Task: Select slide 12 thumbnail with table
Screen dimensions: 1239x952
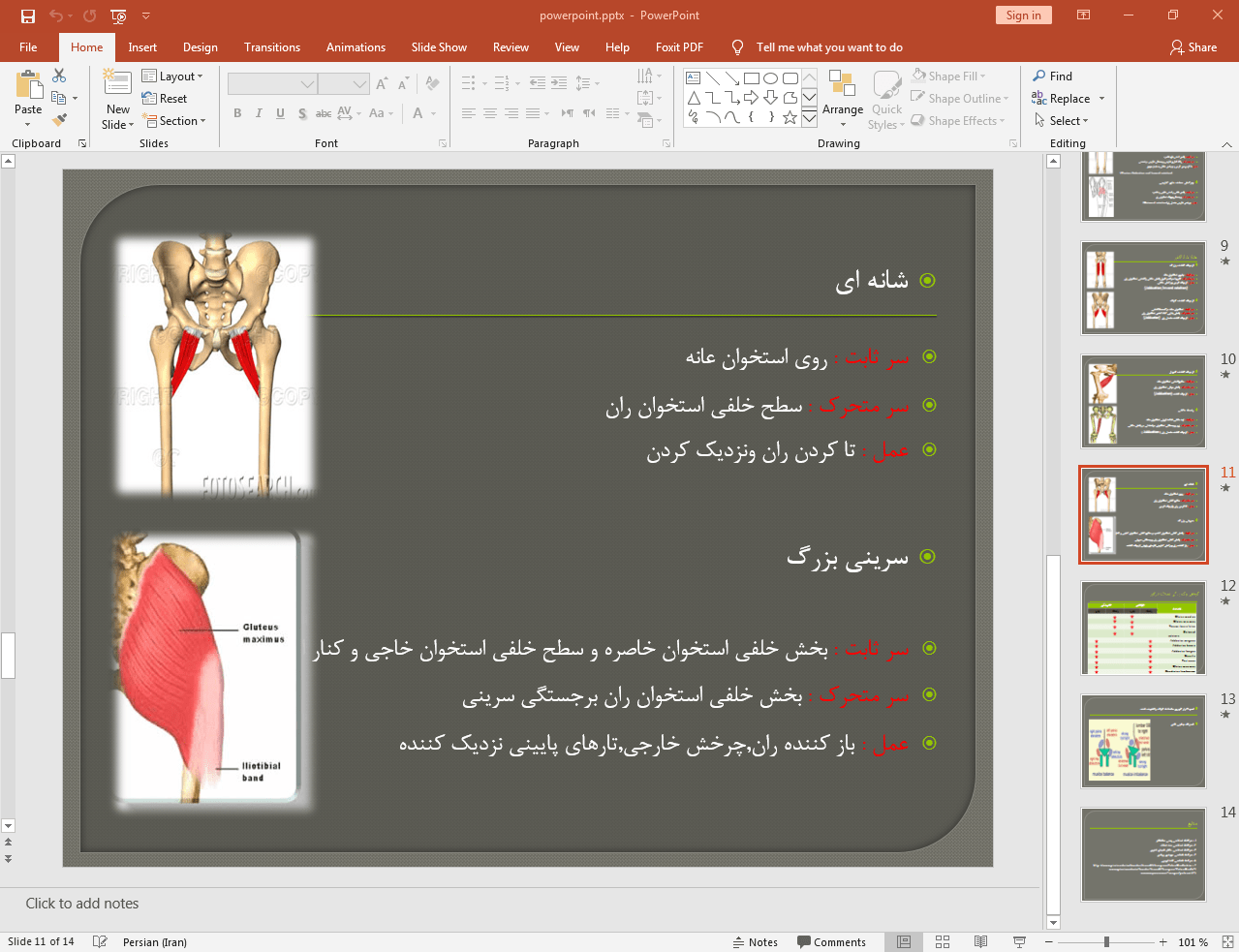Action: (1143, 629)
